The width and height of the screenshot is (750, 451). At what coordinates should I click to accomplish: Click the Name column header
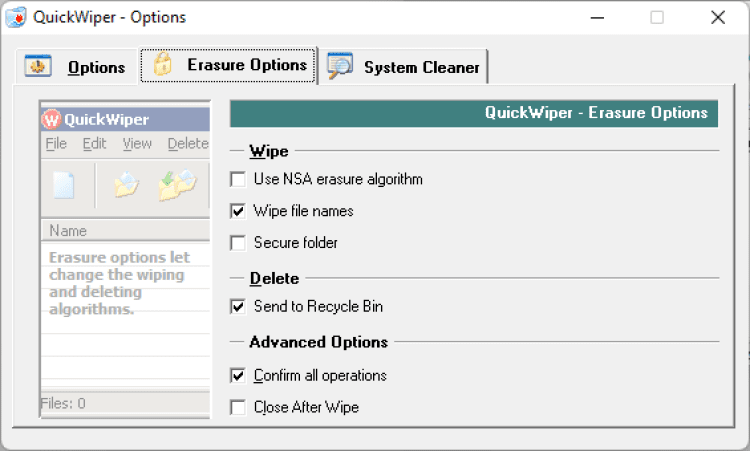point(68,231)
